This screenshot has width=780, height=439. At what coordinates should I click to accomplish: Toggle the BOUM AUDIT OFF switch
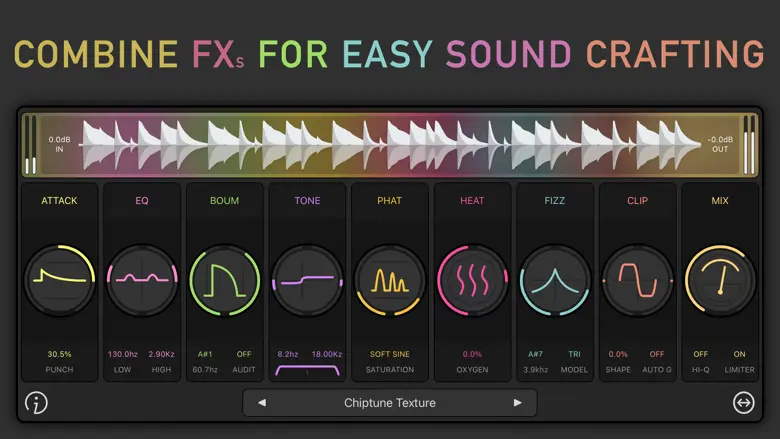click(x=244, y=354)
